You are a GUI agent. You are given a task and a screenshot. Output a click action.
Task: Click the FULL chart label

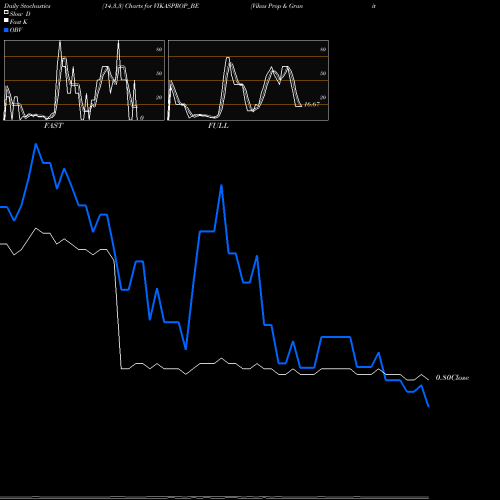[218, 126]
